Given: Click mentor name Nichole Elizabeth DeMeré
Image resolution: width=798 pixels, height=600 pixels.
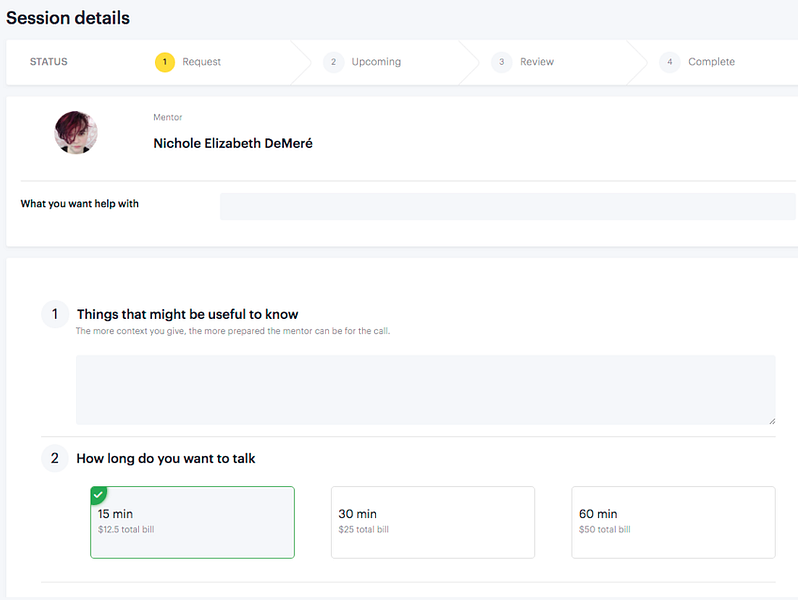Looking at the screenshot, I should [233, 144].
